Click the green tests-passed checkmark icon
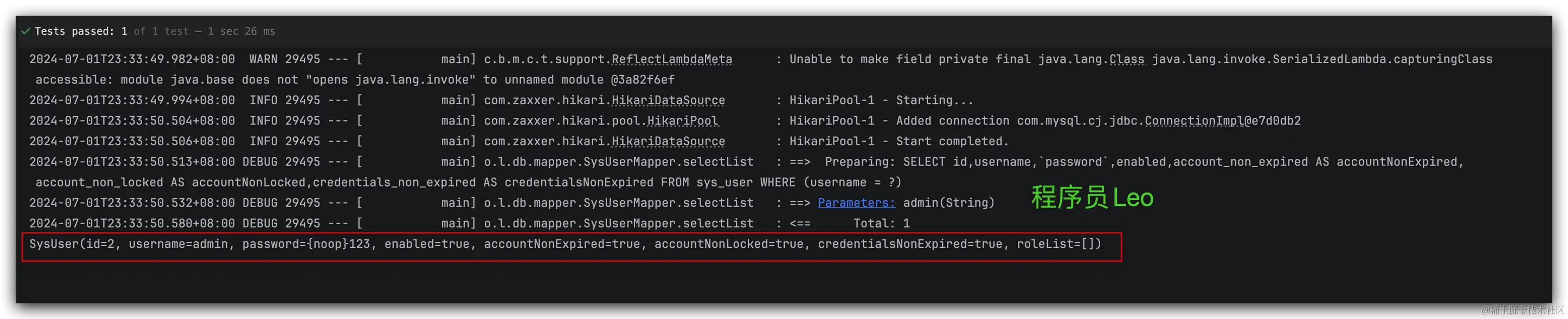 (25, 31)
